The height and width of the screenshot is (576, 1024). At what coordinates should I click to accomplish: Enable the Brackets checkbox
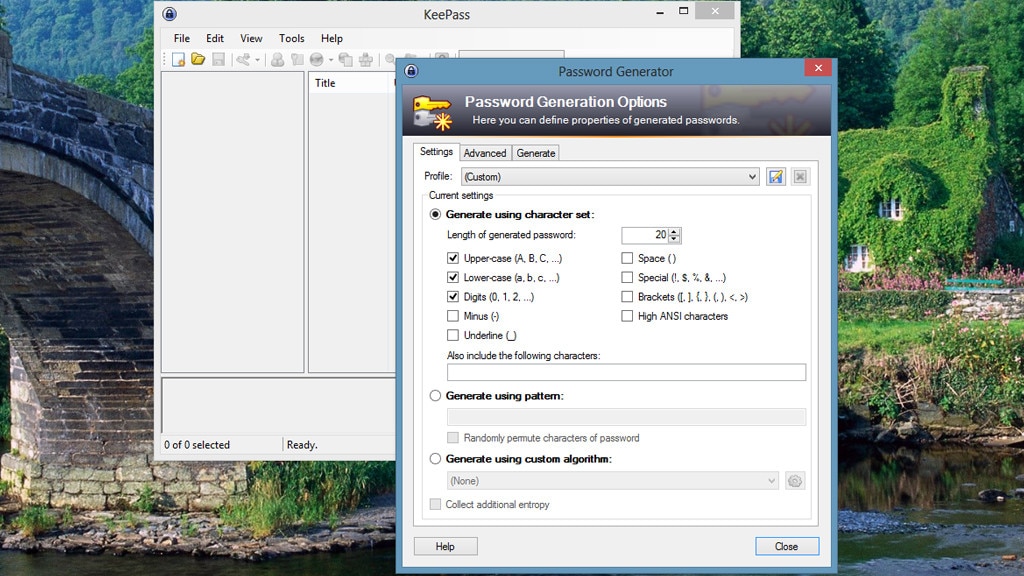point(627,296)
